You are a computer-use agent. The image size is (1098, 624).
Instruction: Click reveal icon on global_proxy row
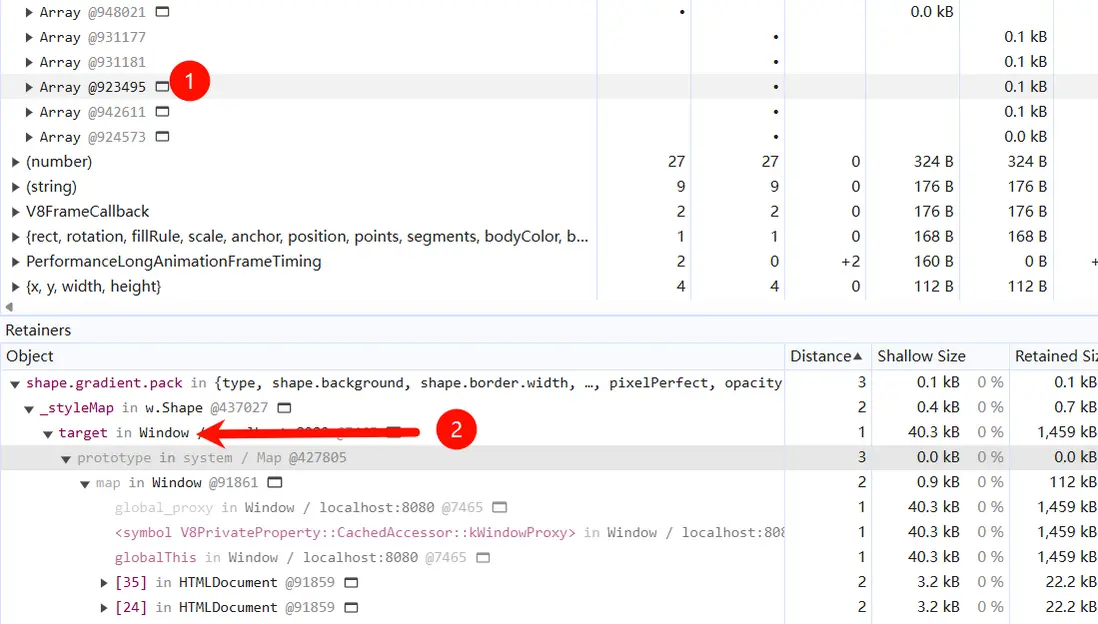499,507
